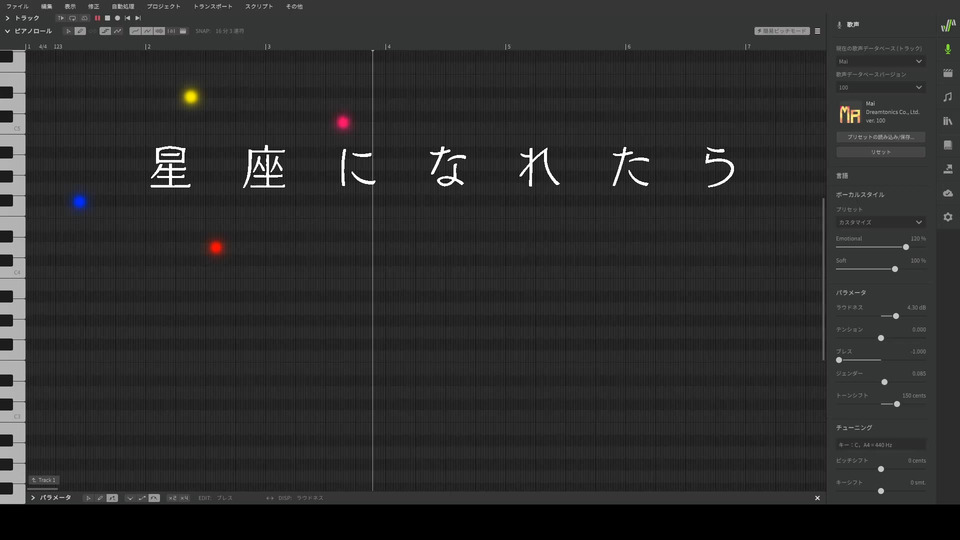Screen dimensions: 960x540
Task: Toggle second pitch-curve display button
Action: (148, 31)
